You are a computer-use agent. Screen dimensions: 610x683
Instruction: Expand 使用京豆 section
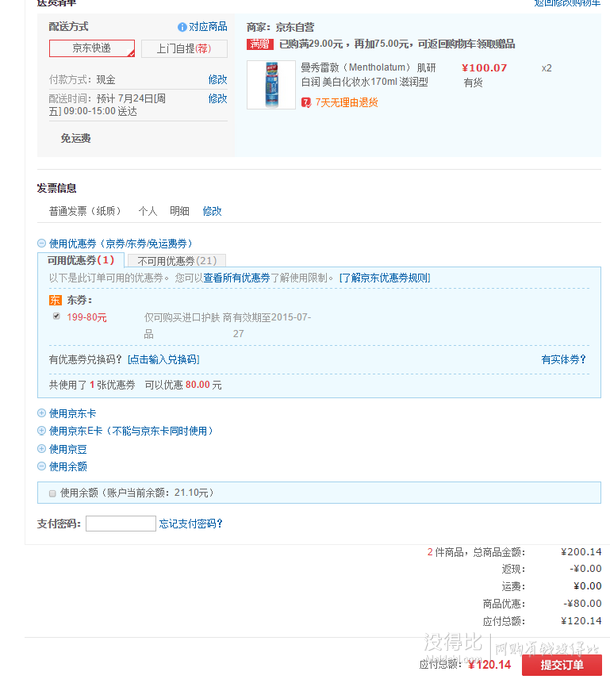click(42, 449)
